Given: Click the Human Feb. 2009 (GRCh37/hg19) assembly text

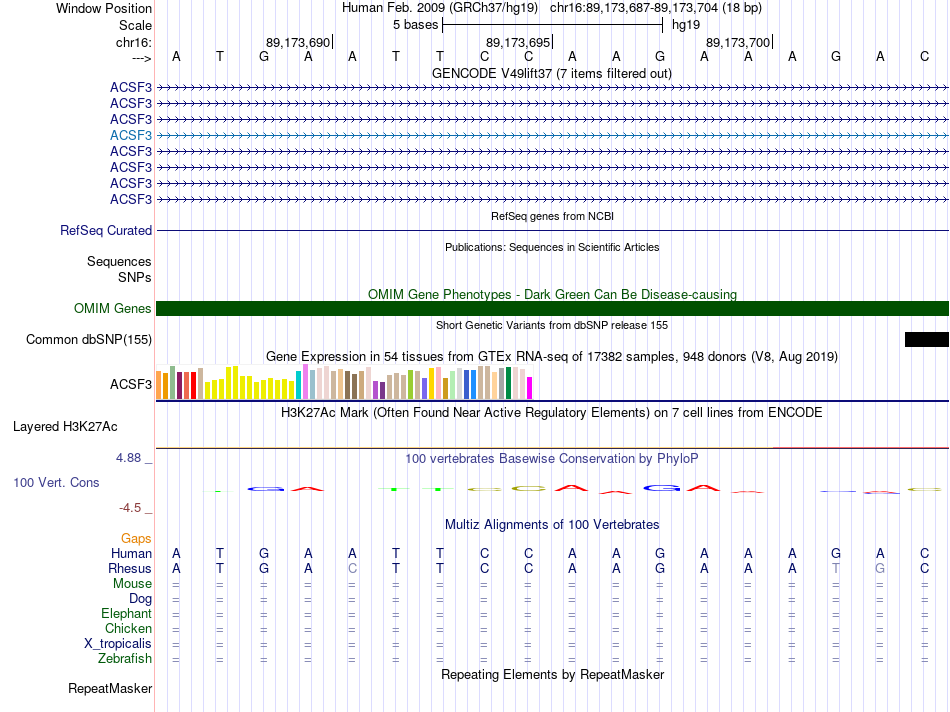Looking at the screenshot, I should (440, 8).
